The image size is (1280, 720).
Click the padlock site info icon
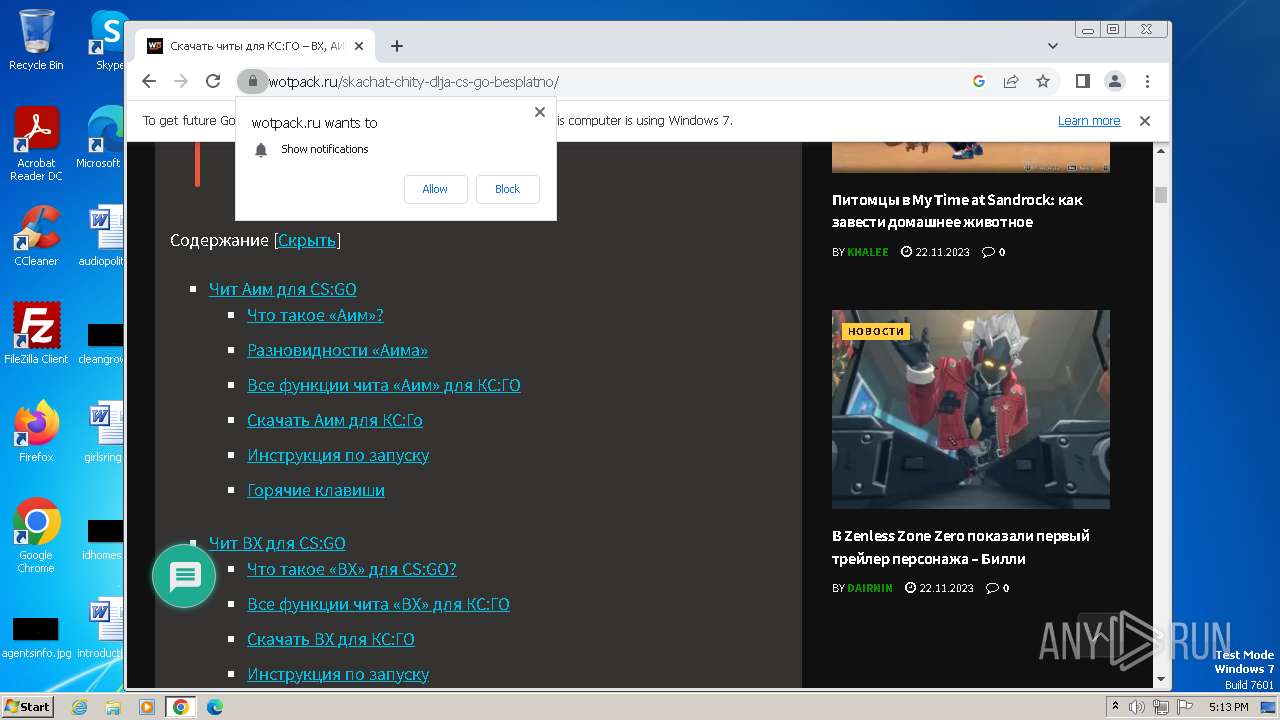(253, 81)
